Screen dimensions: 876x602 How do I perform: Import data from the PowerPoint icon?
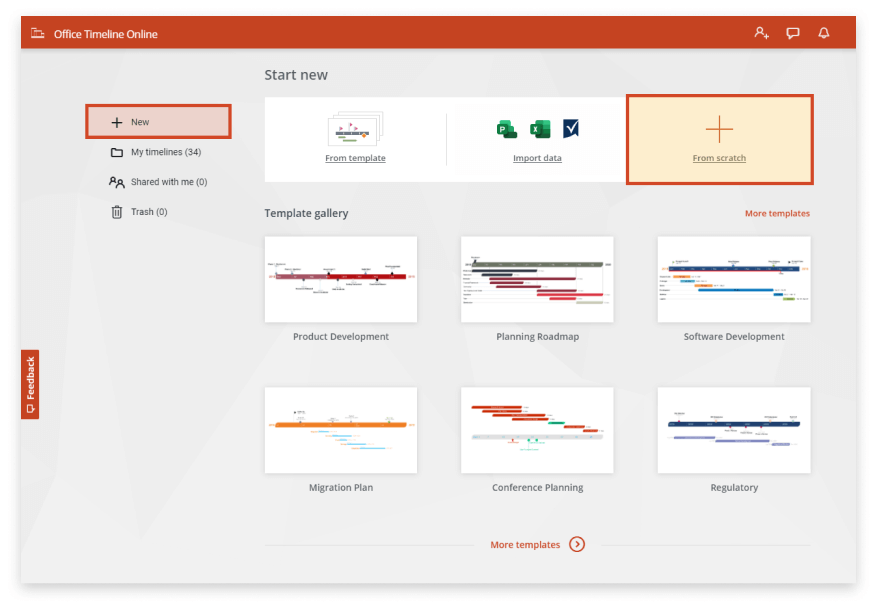pos(506,128)
